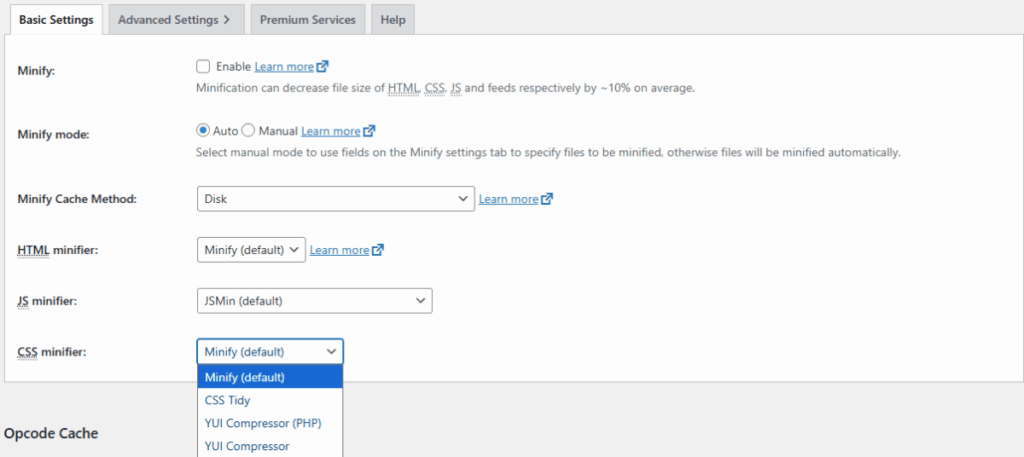This screenshot has width=1024, height=457.
Task: Switch to the Advanced Settings tab
Action: [x=174, y=20]
